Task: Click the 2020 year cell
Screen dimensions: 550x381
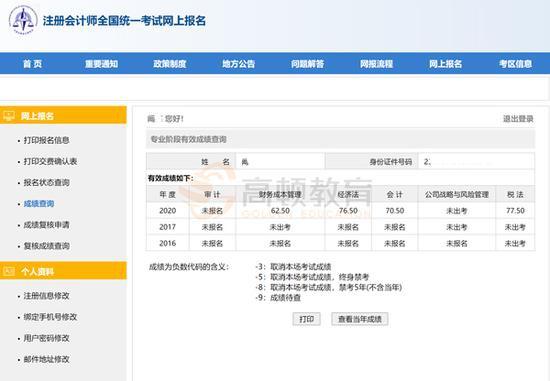Action: click(x=168, y=210)
